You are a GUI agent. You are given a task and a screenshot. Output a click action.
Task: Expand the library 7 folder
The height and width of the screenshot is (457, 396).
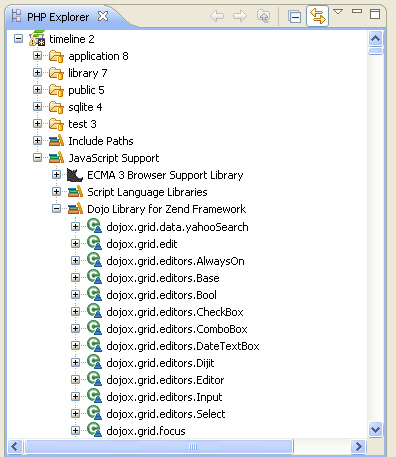37,73
